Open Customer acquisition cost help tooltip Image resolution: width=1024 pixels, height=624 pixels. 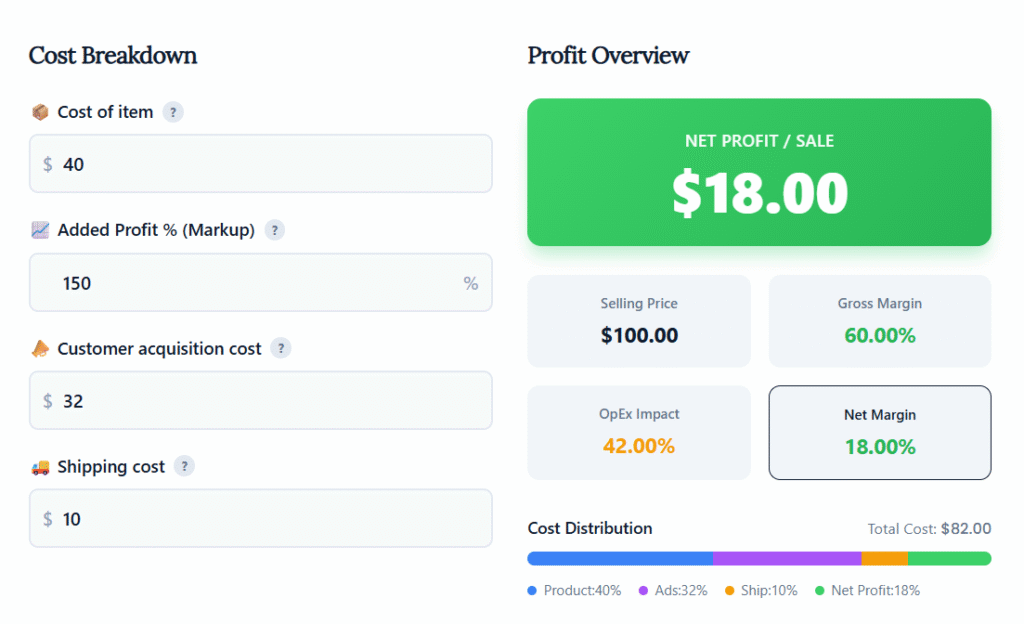[x=282, y=348]
